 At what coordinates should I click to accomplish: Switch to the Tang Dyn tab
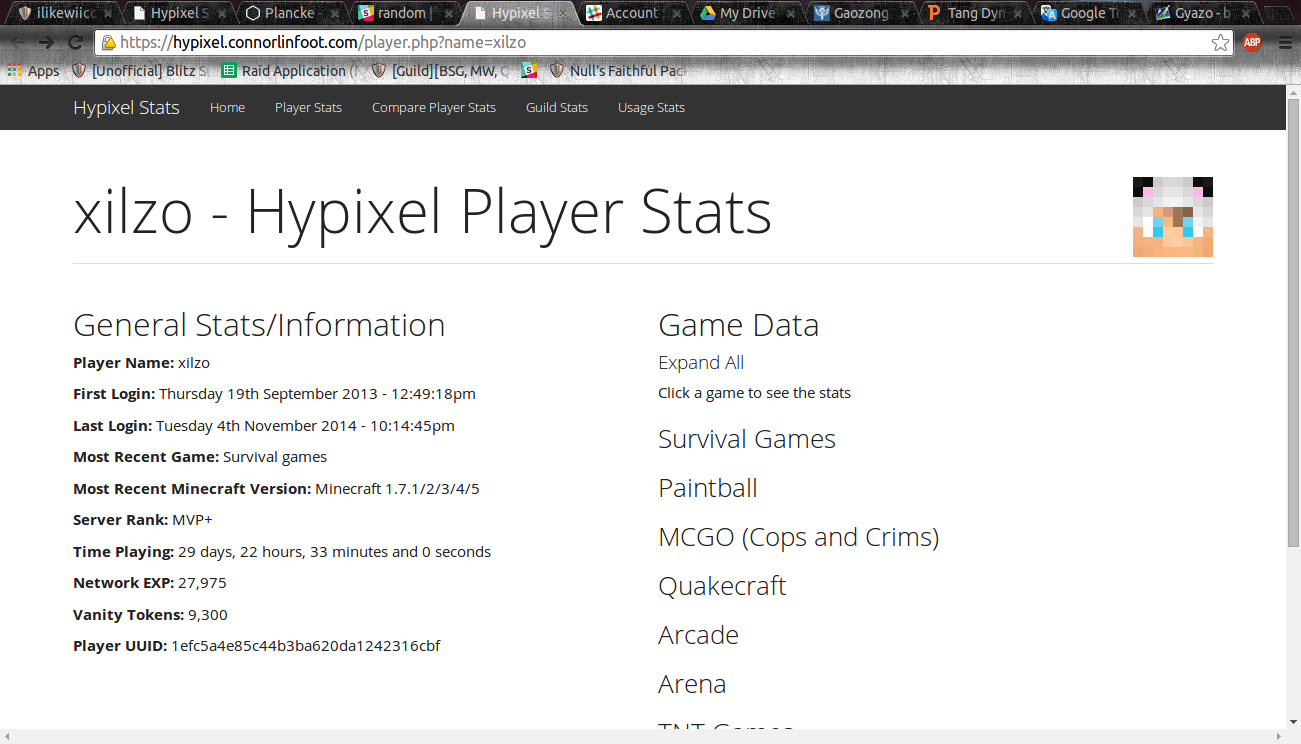coord(974,13)
